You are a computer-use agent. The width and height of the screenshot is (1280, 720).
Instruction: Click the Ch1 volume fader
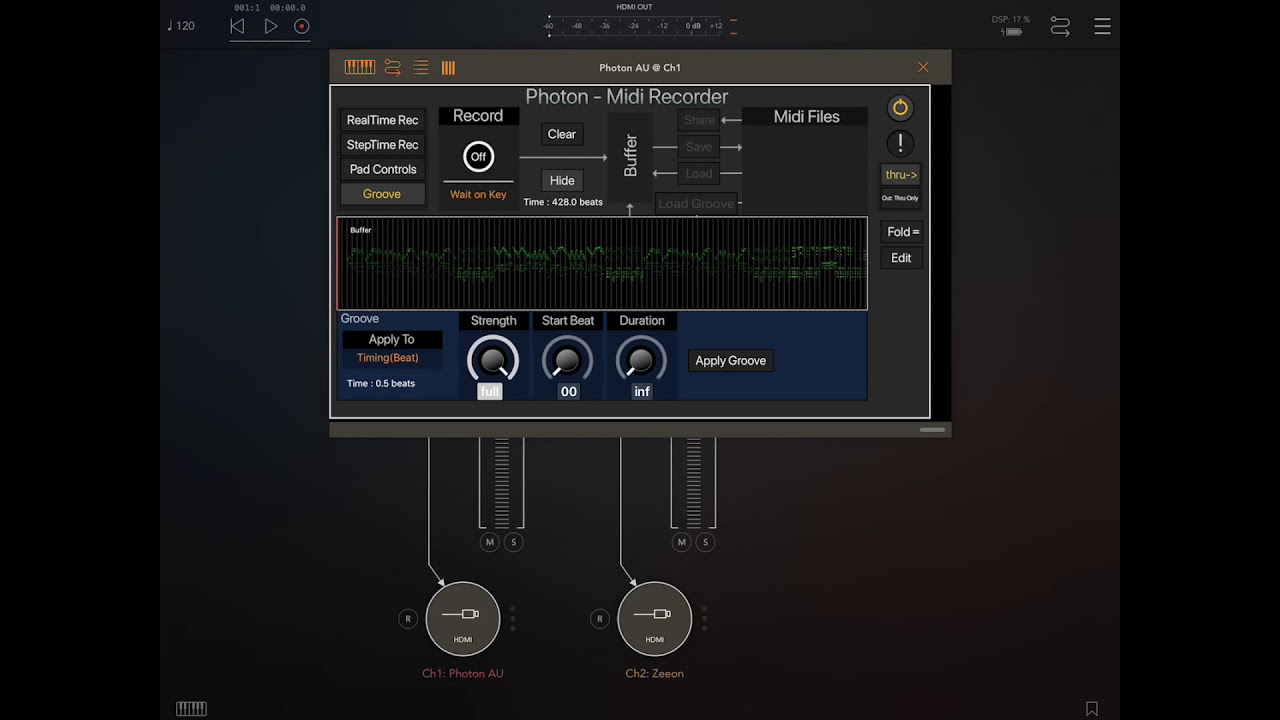(502, 481)
